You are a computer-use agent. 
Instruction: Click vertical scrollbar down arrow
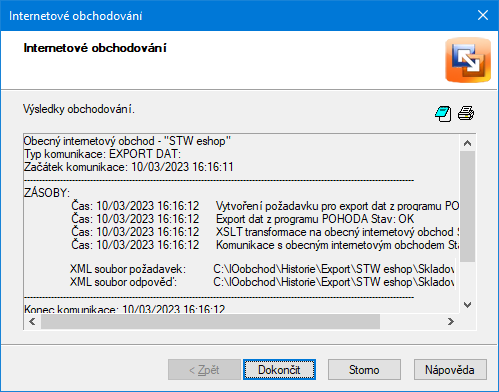click(468, 305)
